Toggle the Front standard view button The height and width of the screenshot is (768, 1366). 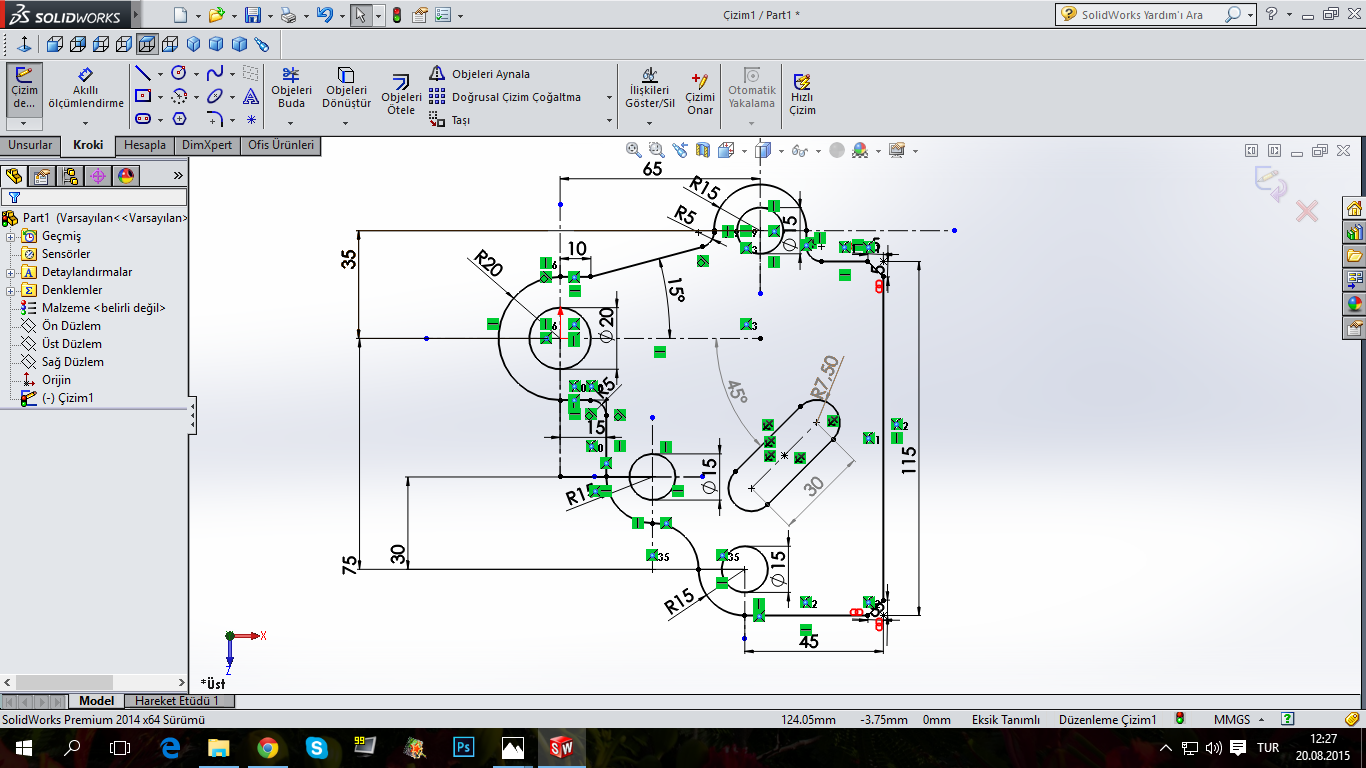54,44
